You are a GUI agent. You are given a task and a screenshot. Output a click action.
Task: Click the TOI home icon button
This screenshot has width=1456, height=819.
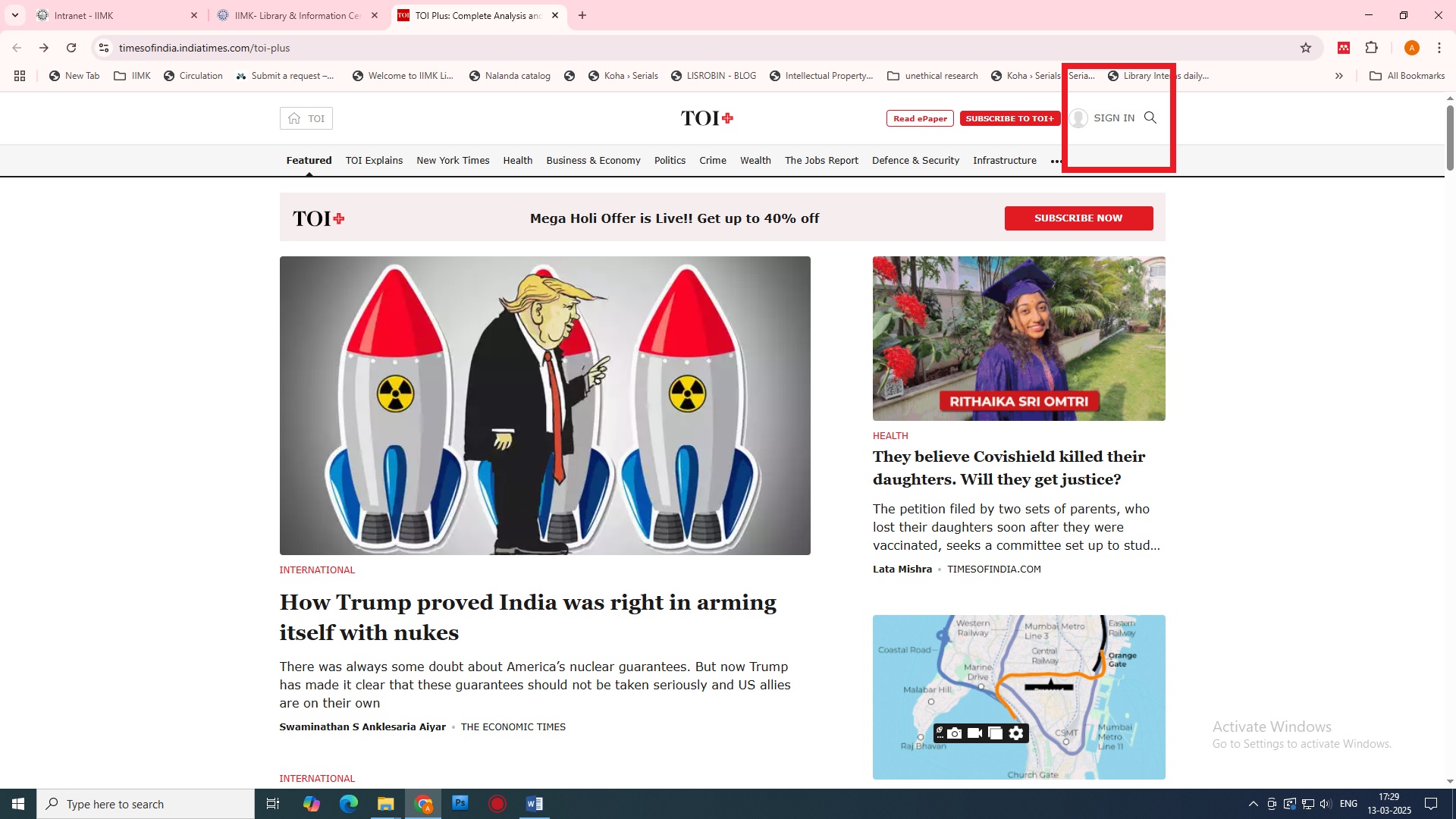click(x=306, y=118)
